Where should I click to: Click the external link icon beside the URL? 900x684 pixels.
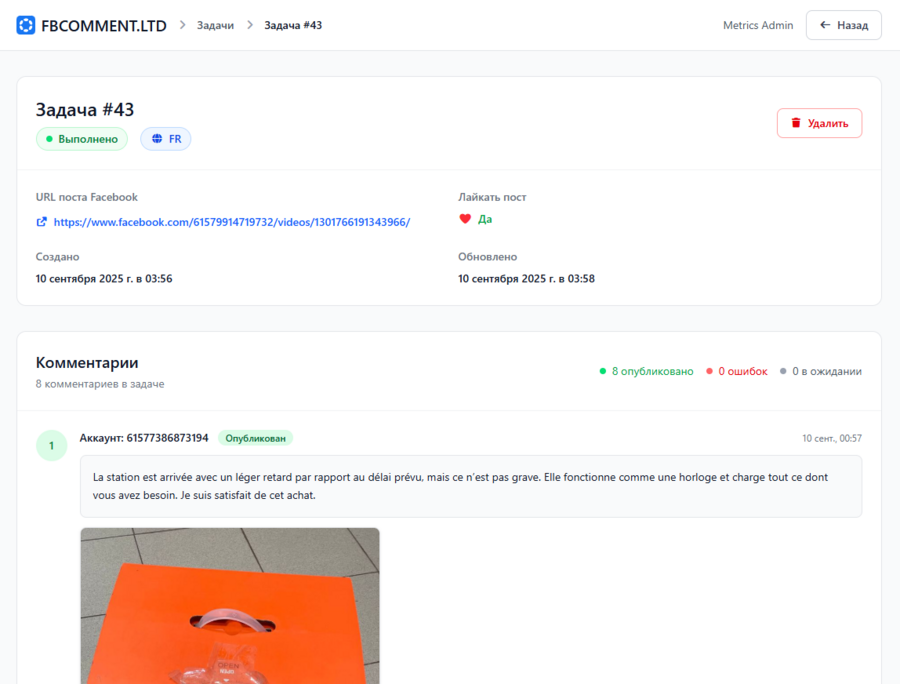[x=41, y=222]
